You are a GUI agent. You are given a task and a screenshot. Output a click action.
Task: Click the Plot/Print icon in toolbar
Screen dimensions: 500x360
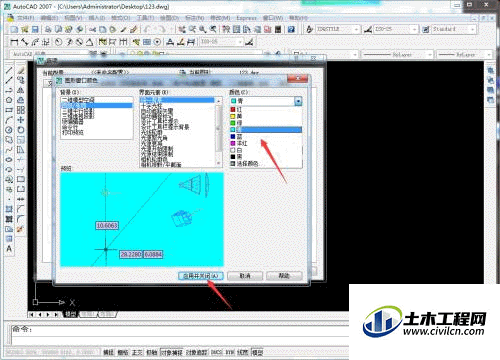[x=48, y=29]
